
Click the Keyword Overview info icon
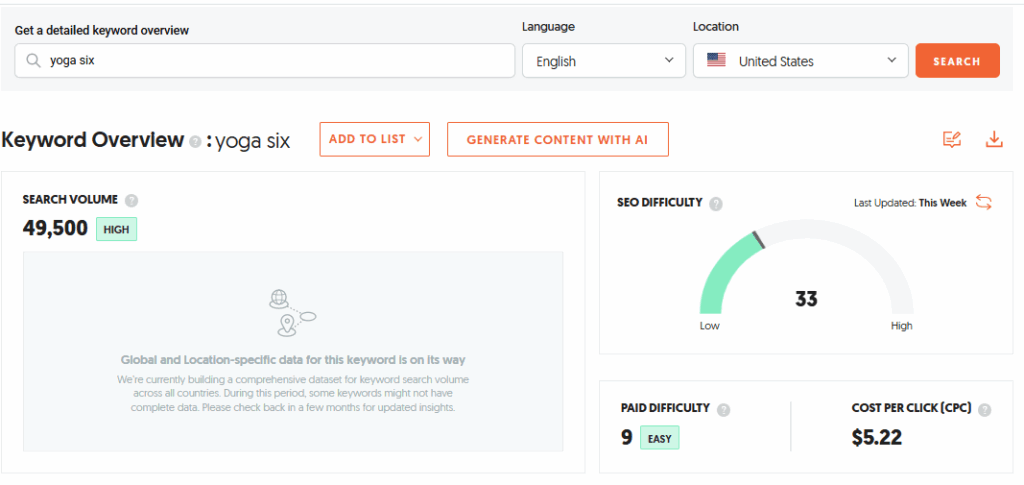click(x=195, y=141)
